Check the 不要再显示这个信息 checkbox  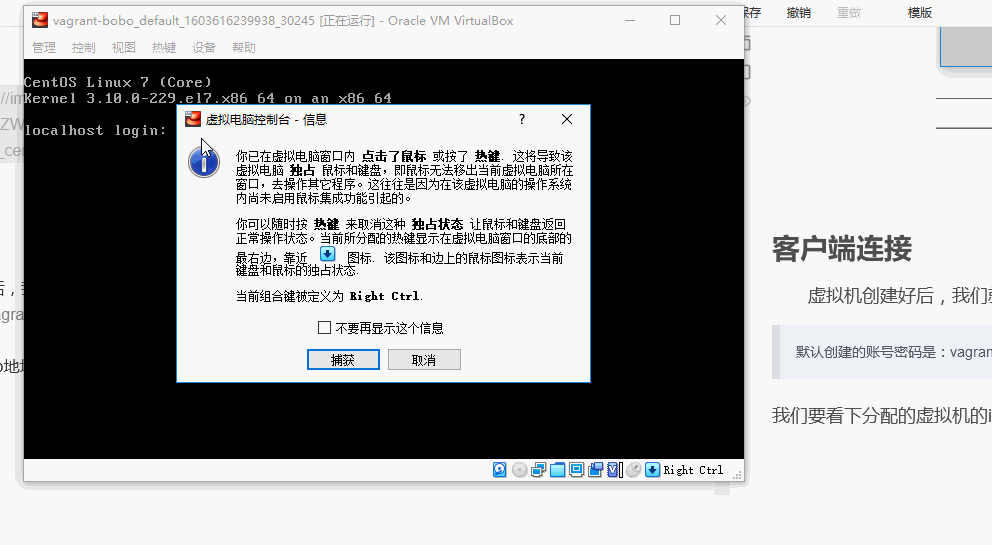pos(324,327)
